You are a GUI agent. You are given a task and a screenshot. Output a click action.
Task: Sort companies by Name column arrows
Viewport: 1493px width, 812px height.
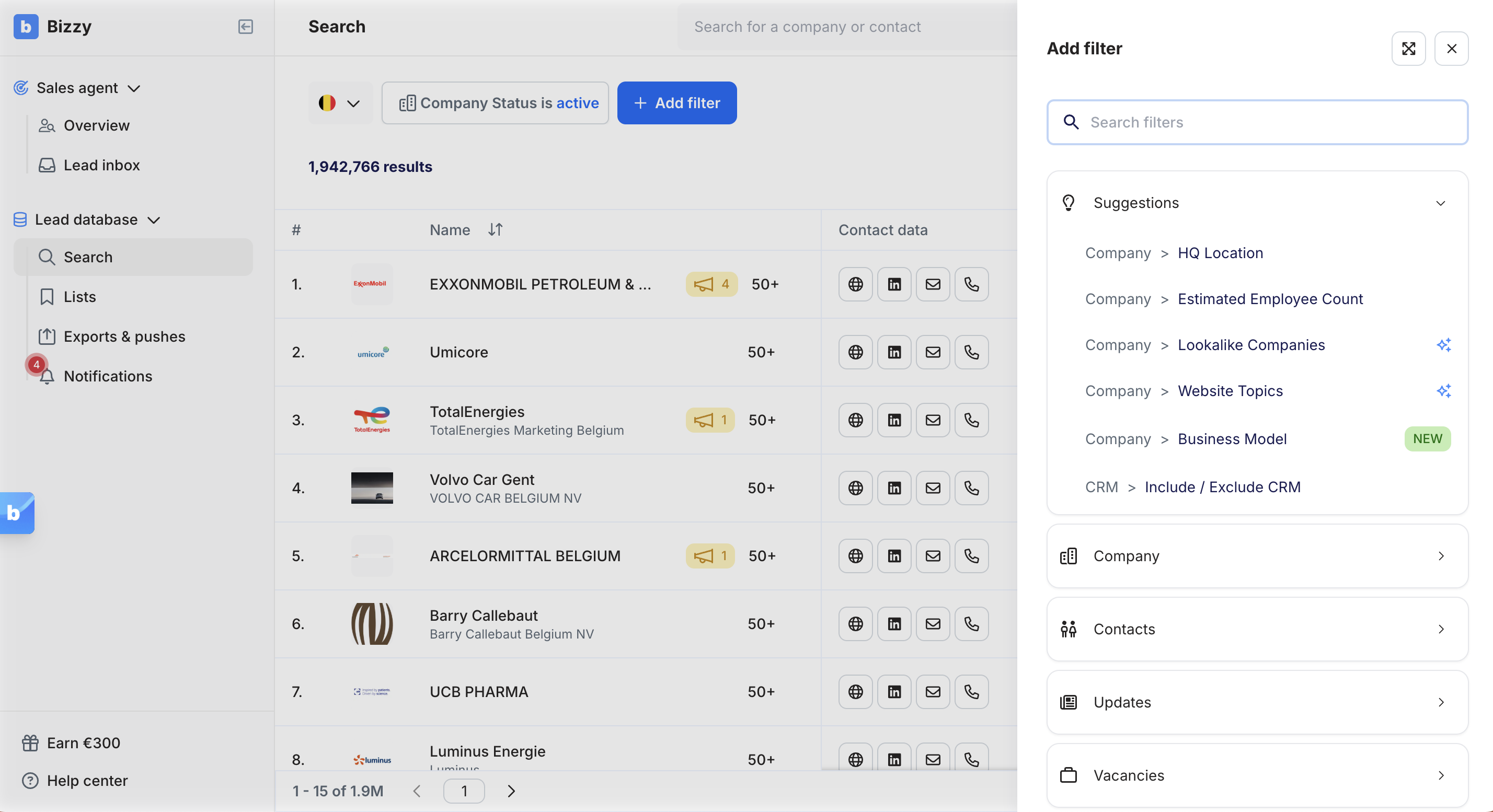(x=495, y=230)
